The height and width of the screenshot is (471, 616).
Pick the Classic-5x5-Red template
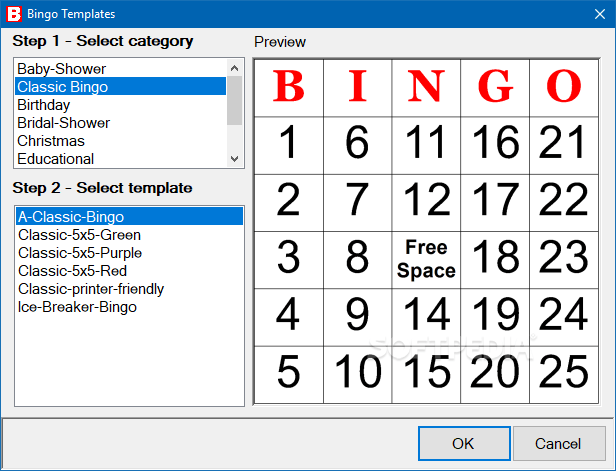(129, 271)
